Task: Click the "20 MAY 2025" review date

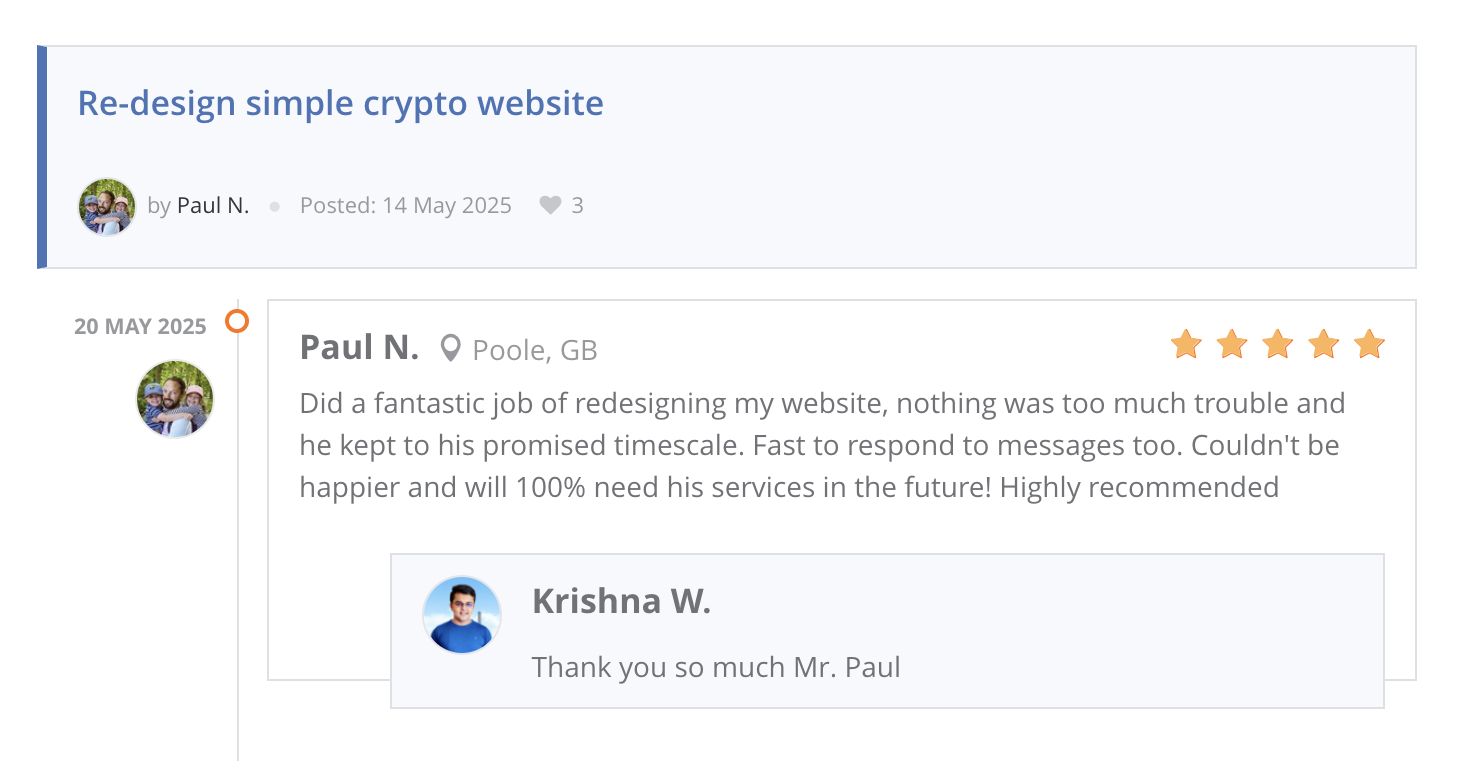Action: [x=140, y=327]
